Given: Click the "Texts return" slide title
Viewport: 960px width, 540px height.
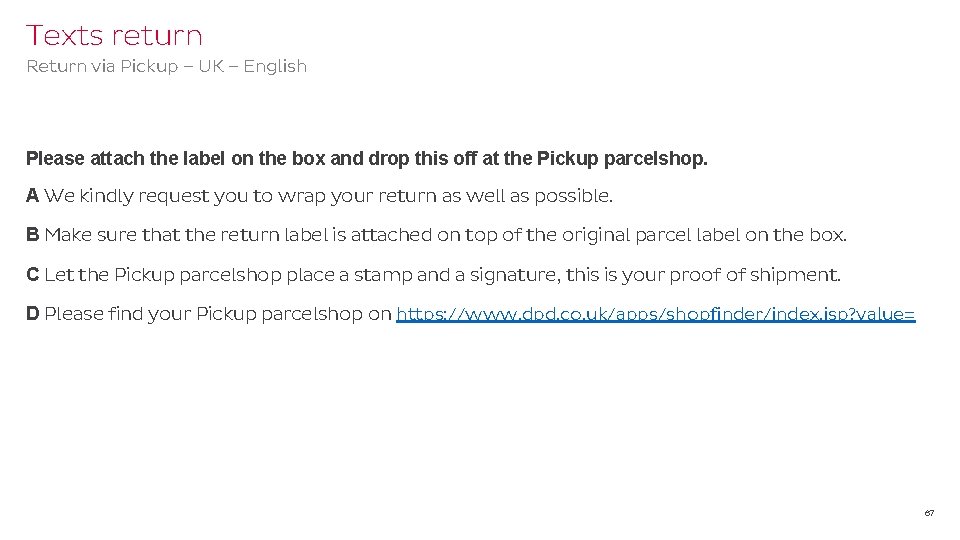Looking at the screenshot, I should point(114,36).
